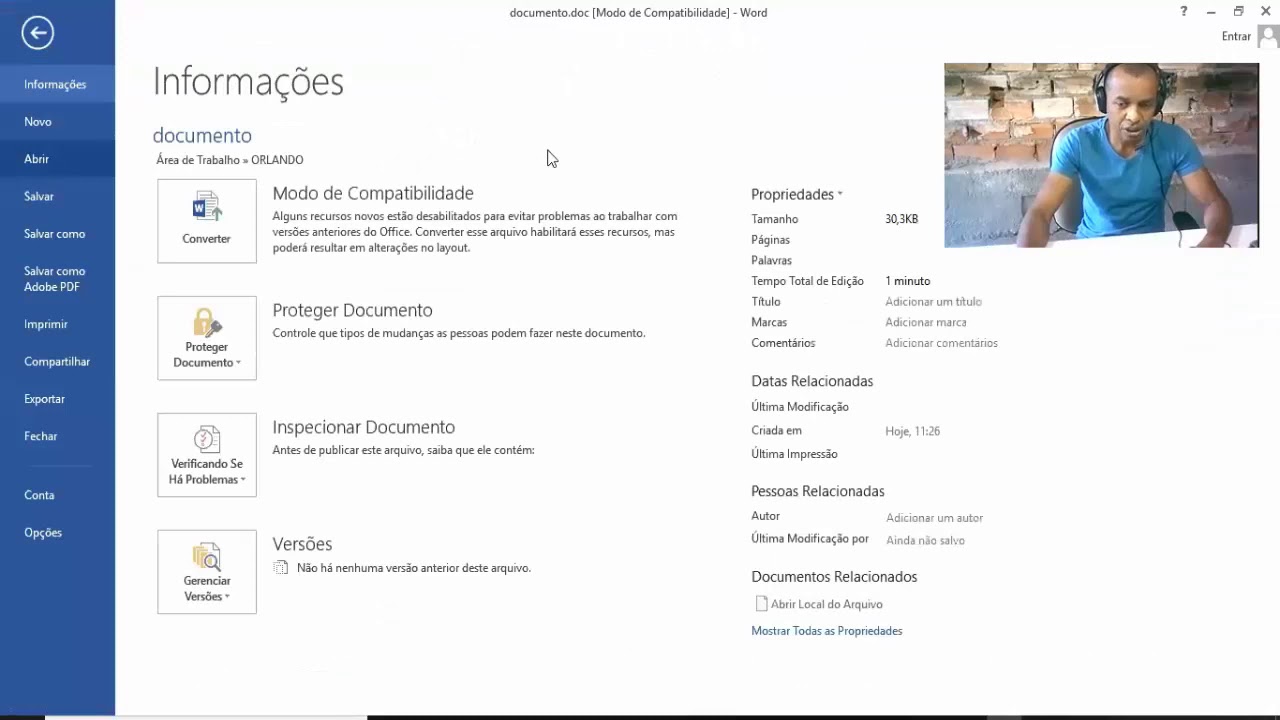Click the '1 minuto' editing time value
The width and height of the screenshot is (1280, 720).
point(907,281)
